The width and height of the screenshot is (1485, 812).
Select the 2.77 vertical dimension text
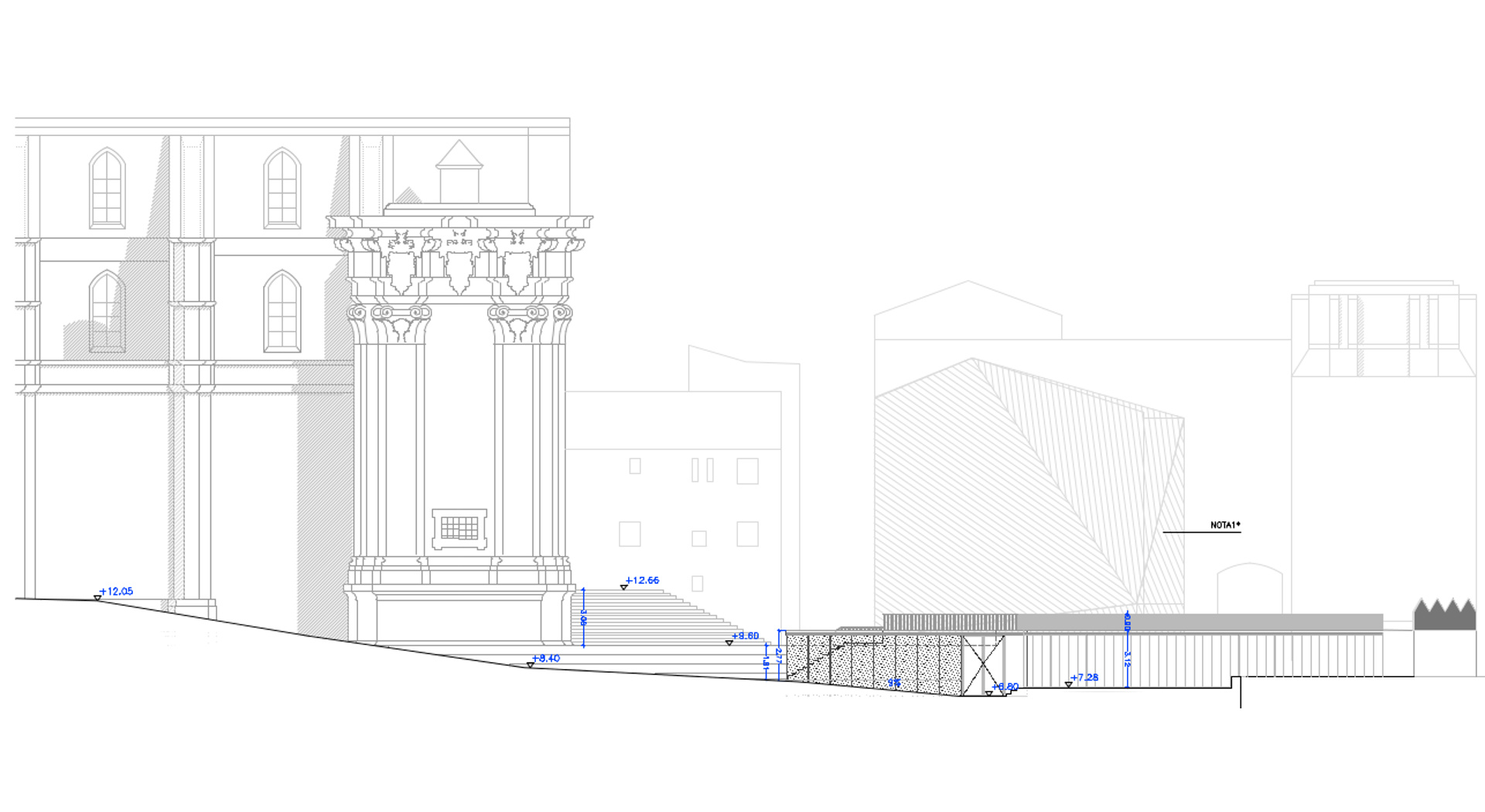pos(779,656)
